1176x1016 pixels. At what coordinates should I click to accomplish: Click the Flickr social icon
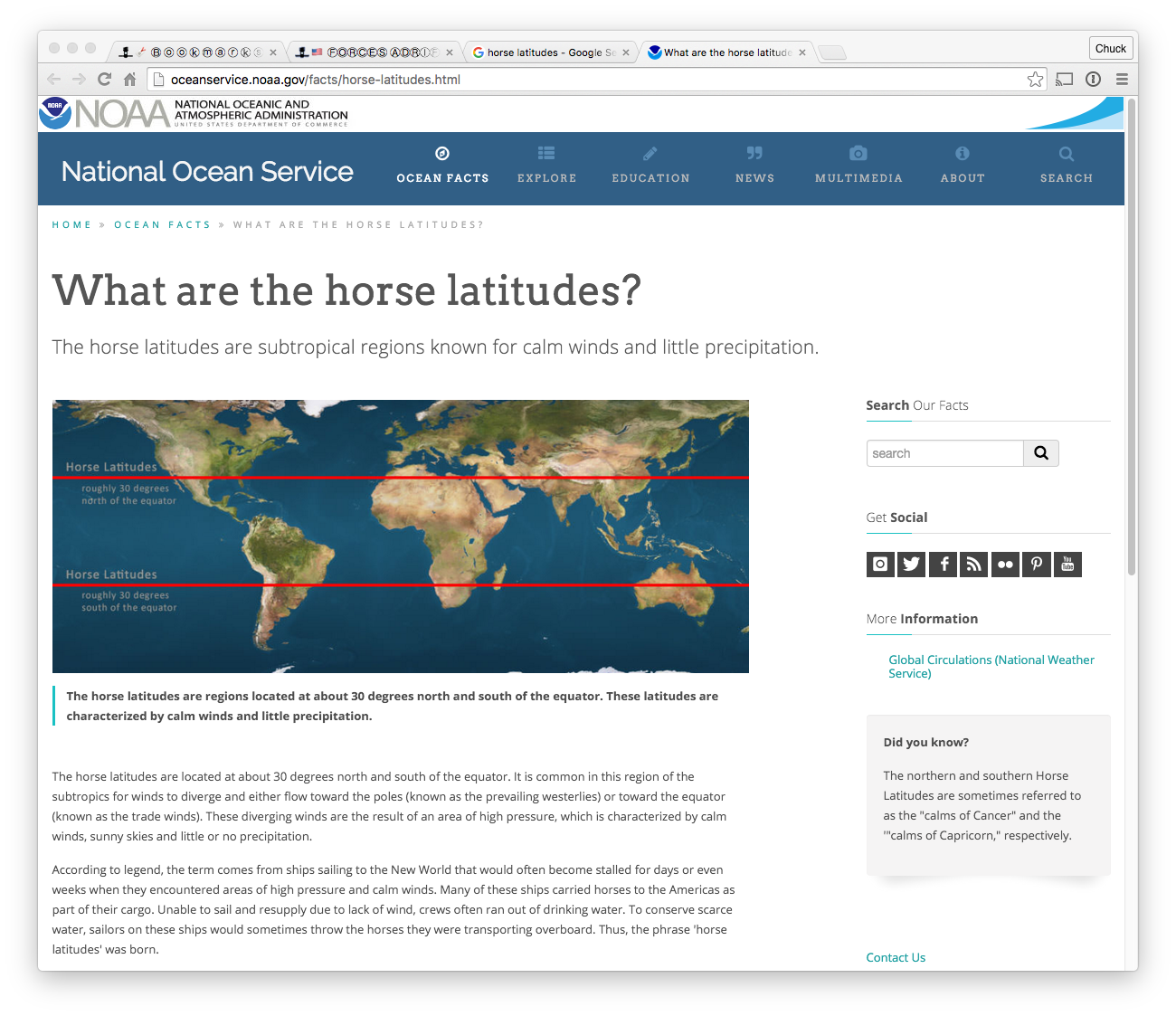(x=1005, y=565)
